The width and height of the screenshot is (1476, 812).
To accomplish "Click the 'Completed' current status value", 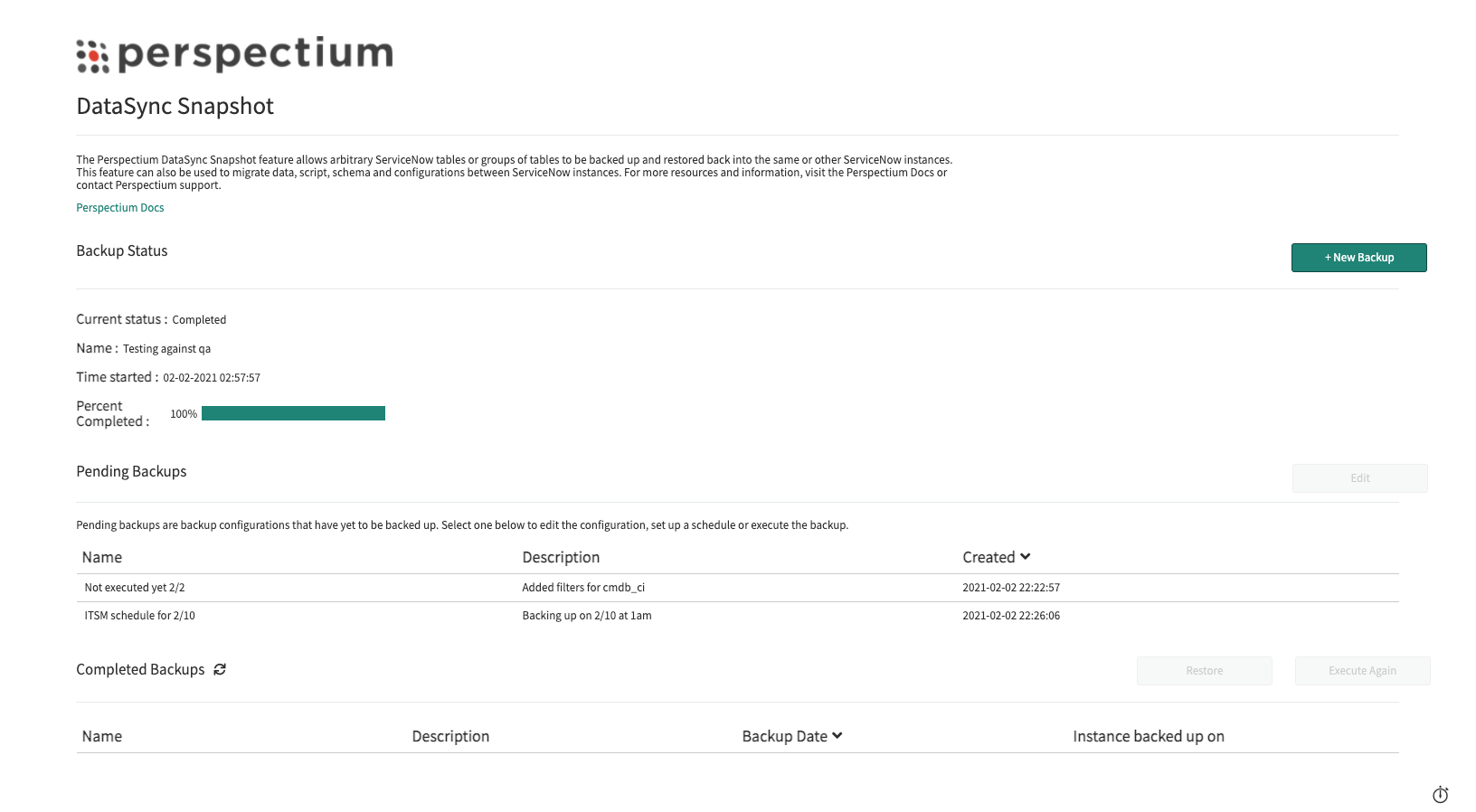I will tap(199, 320).
